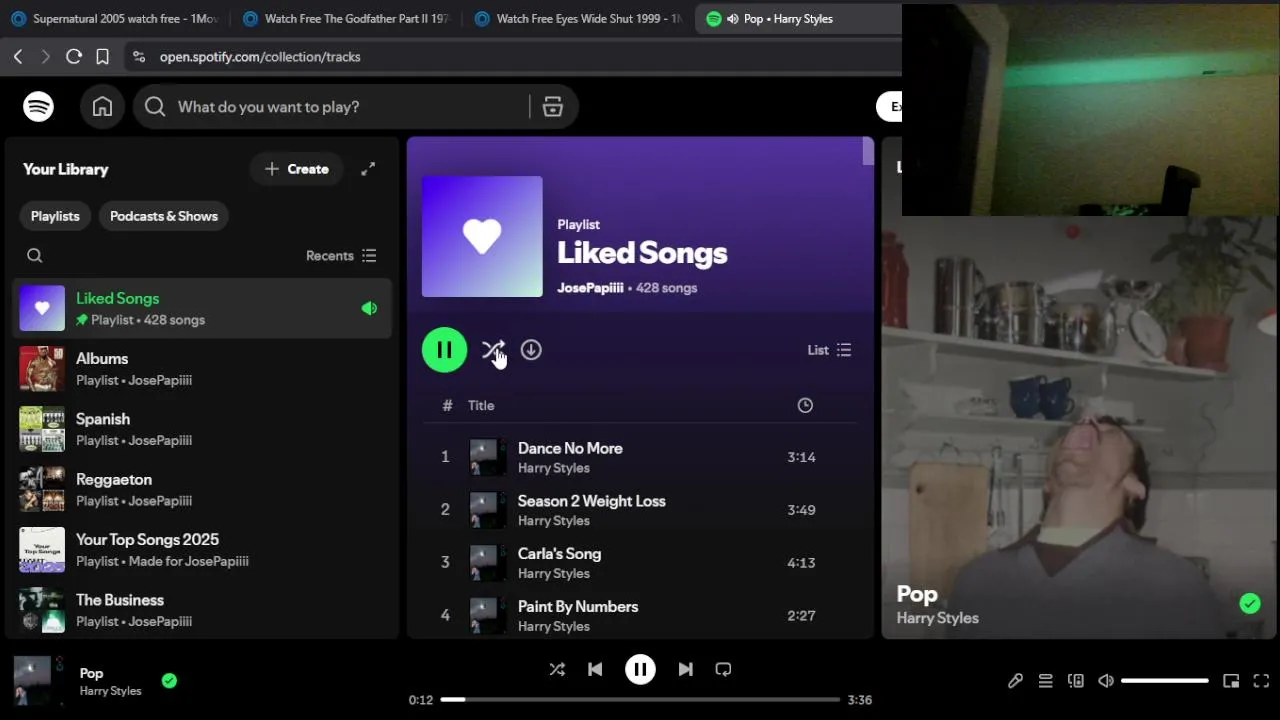The width and height of the screenshot is (1280, 720).
Task: Pause the song in the player bar
Action: tap(640, 669)
